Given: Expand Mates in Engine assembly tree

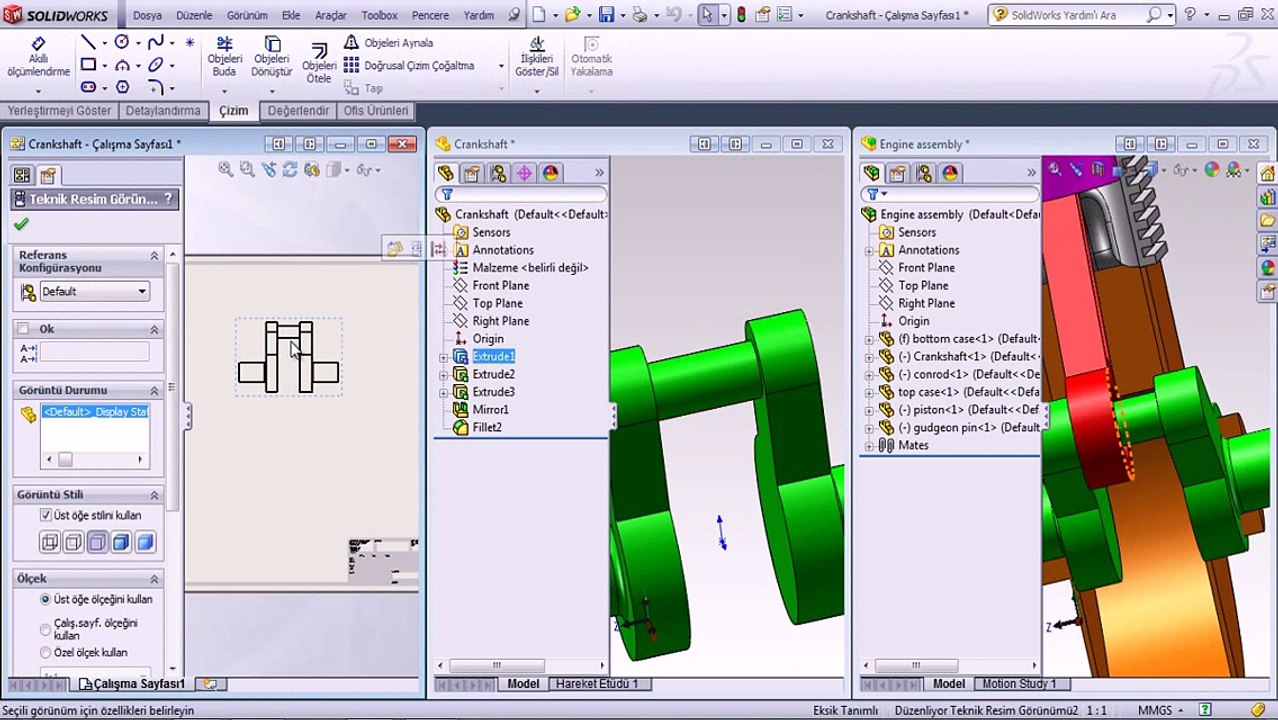Looking at the screenshot, I should click(869, 445).
